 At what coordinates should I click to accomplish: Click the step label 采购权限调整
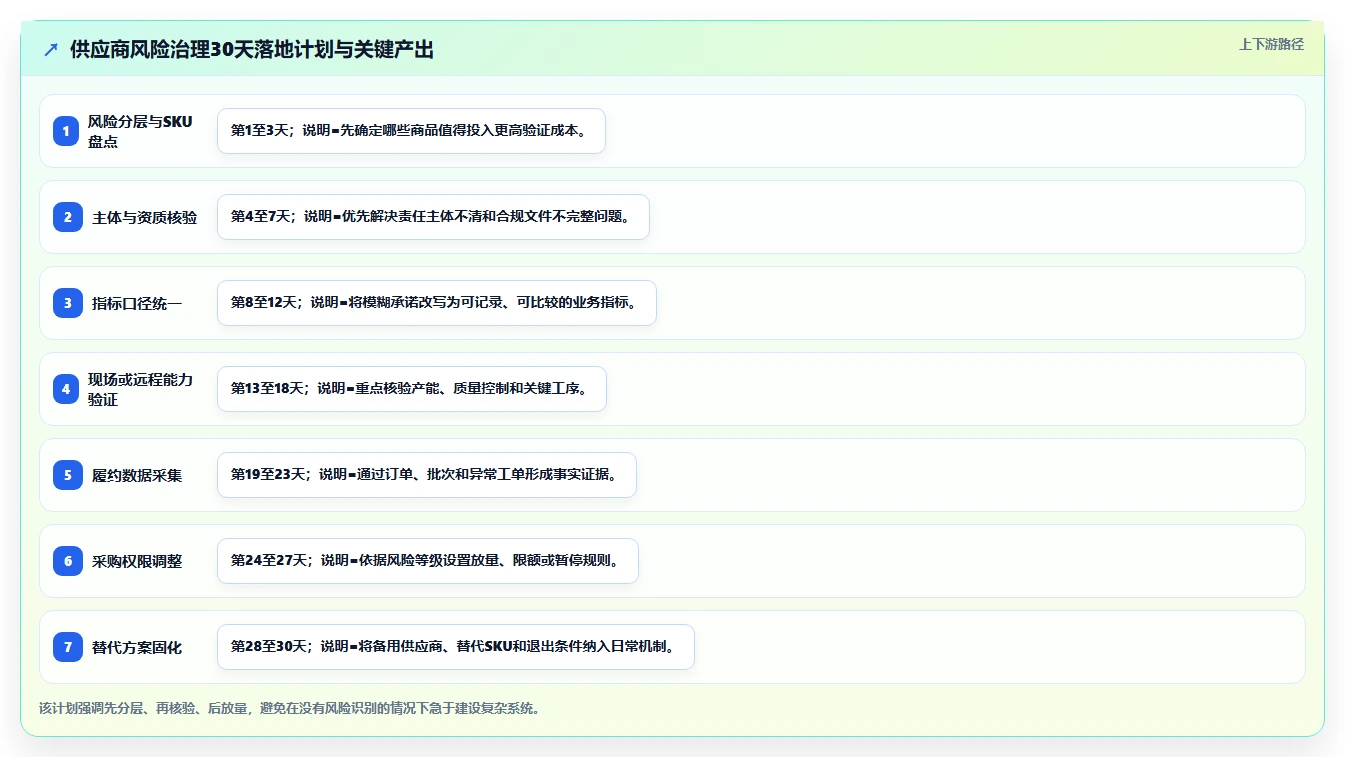[x=137, y=561]
